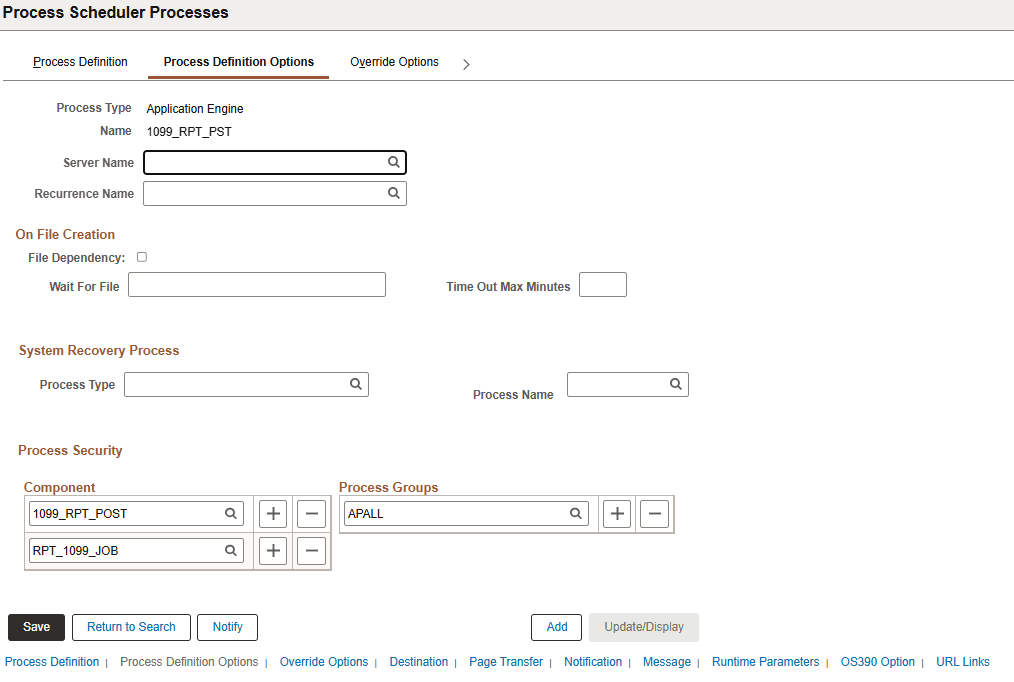
Task: Open the lookup for Process Group APALL
Action: click(x=576, y=513)
